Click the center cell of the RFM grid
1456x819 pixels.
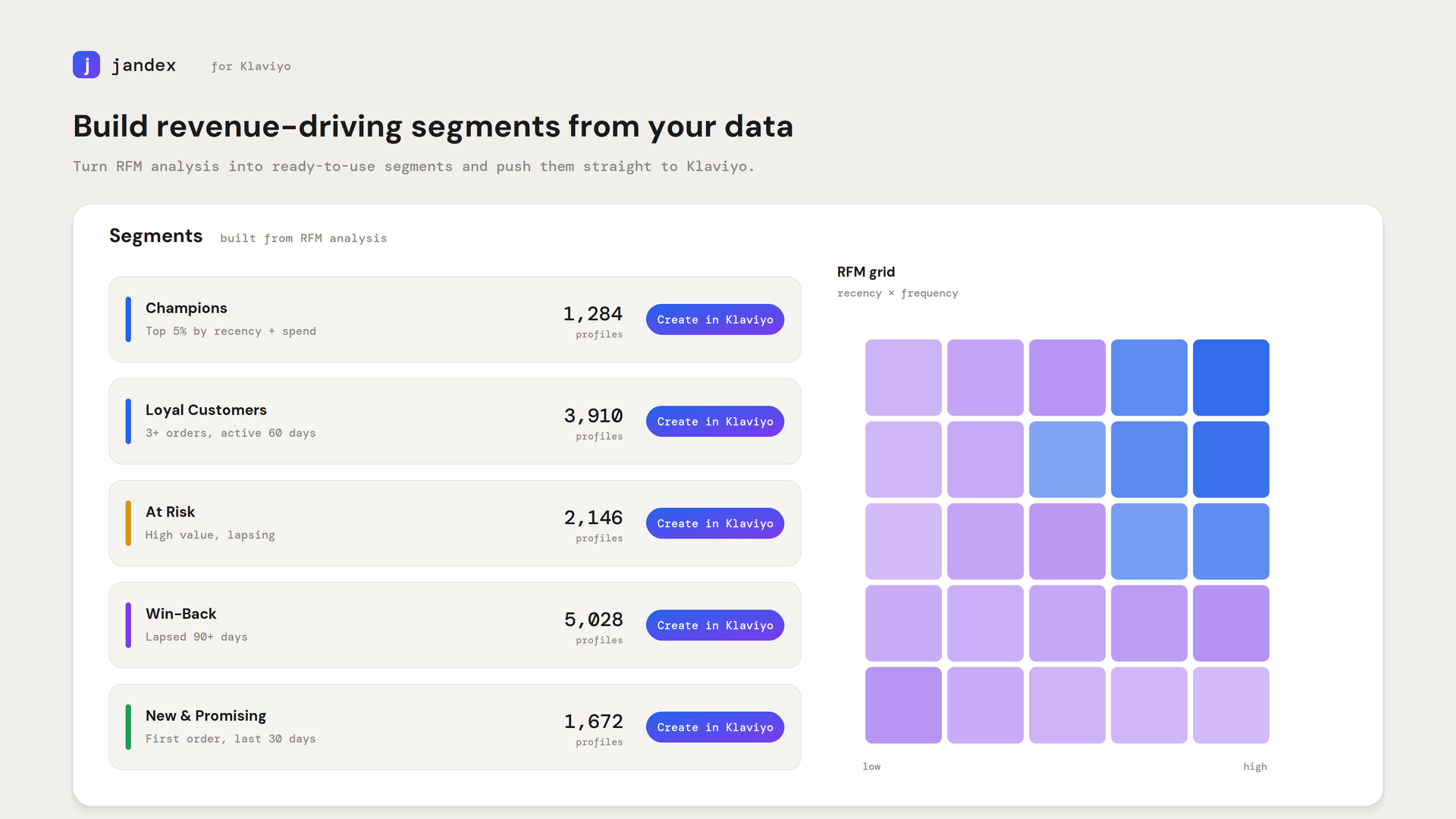(x=1067, y=541)
